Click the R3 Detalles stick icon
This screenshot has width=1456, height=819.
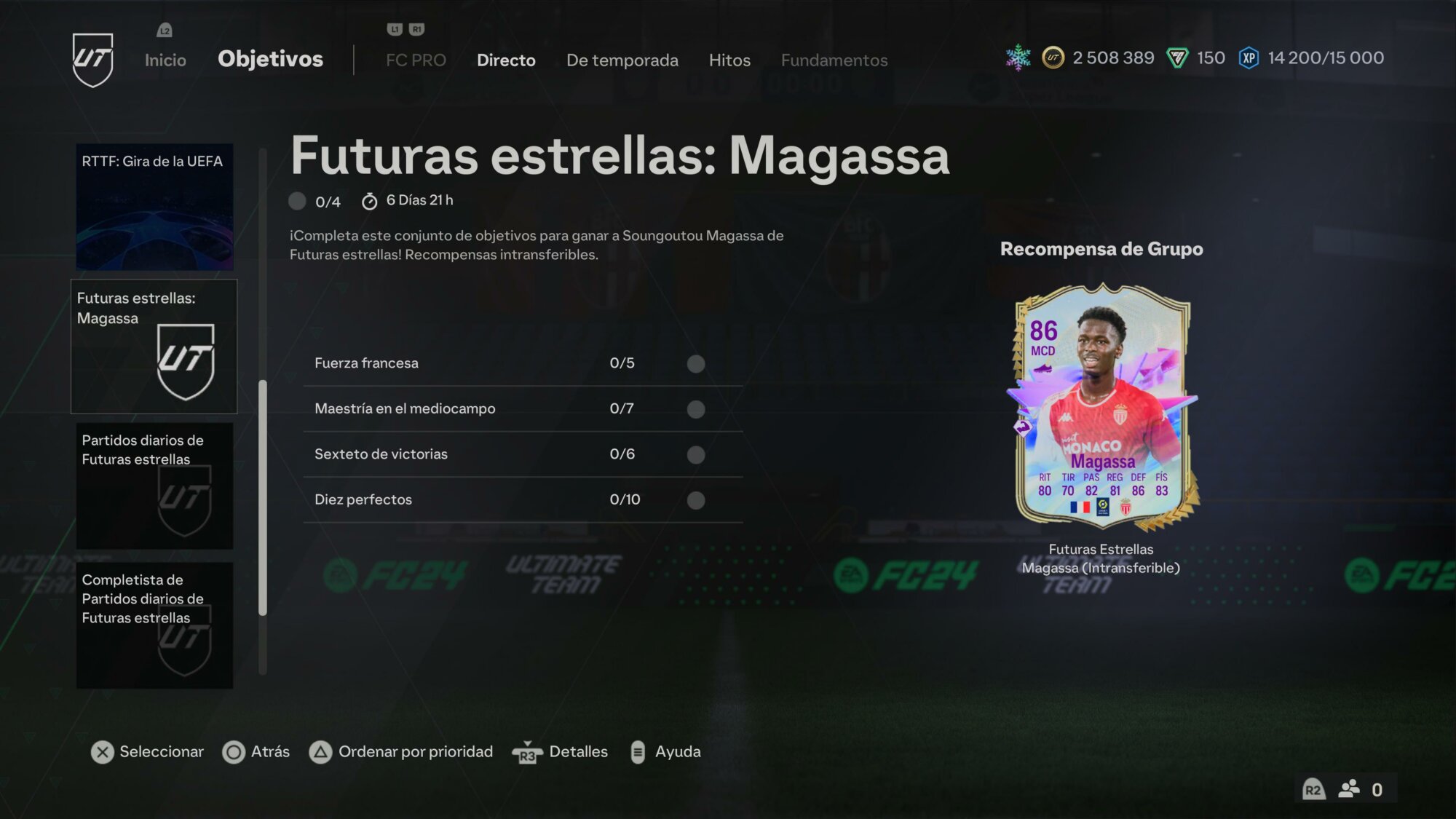528,752
